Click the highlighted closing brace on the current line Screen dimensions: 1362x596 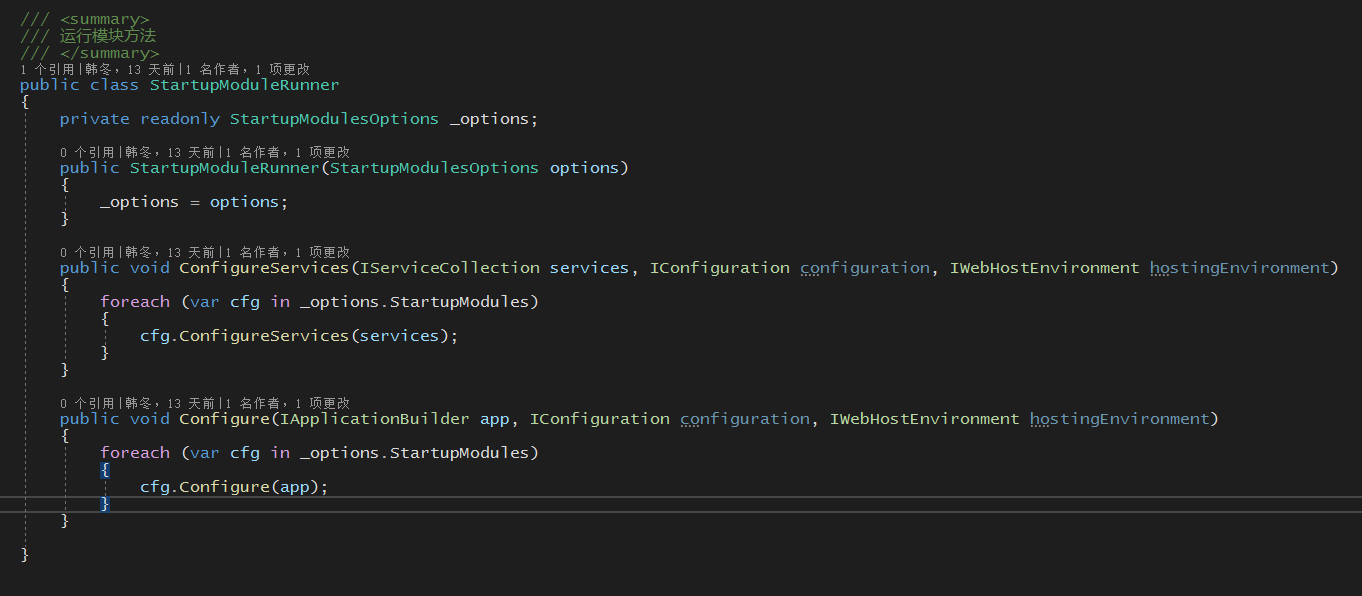pyautogui.click(x=105, y=504)
